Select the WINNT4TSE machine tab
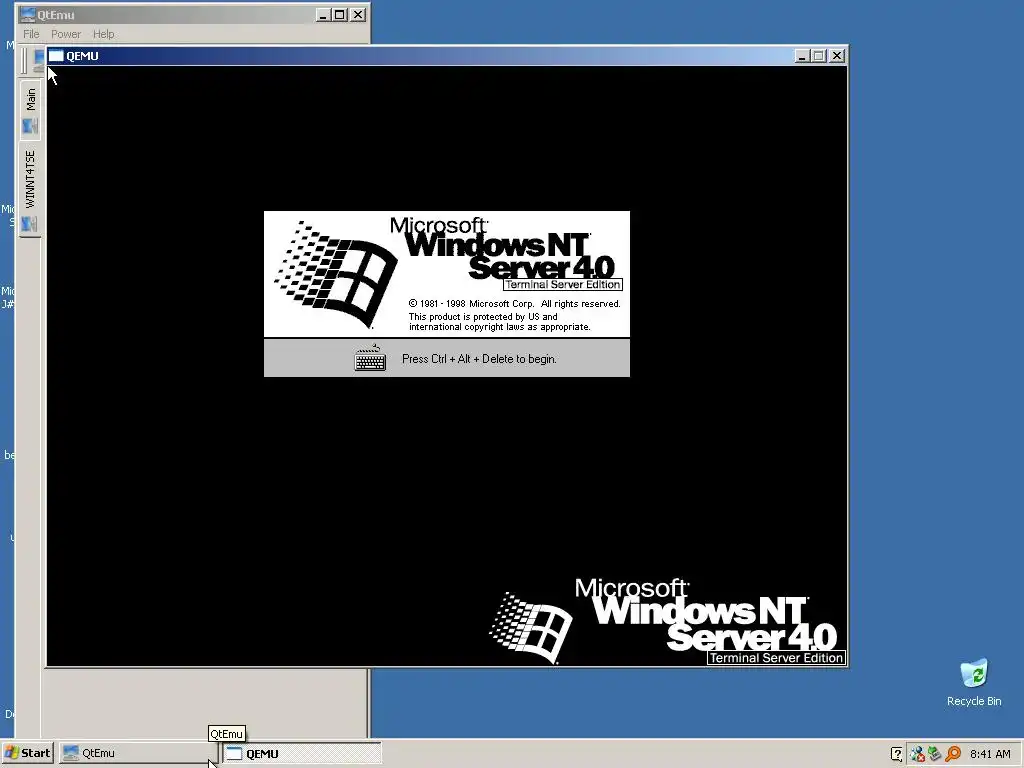This screenshot has width=1024, height=768. pyautogui.click(x=30, y=189)
